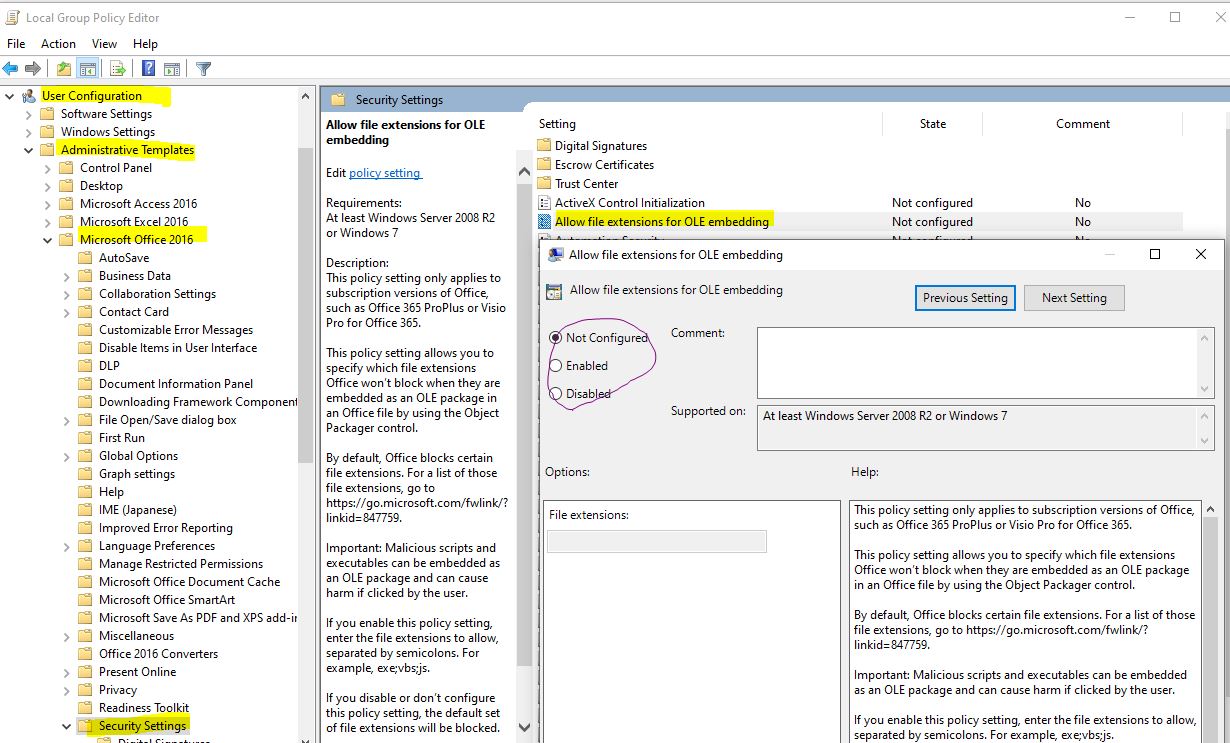Click the Comment column header
The image size is (1230, 743).
[x=1083, y=124]
